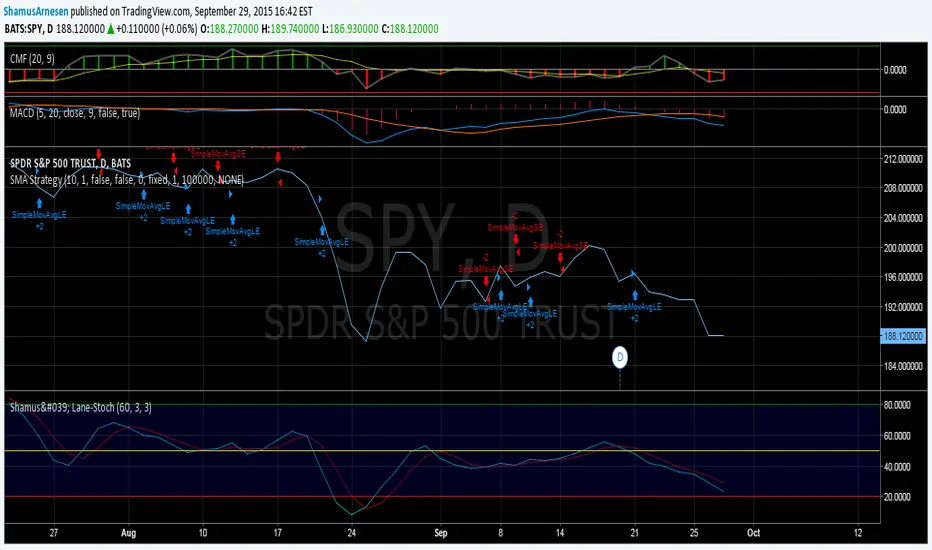
Task: Click the 25 date on time axis
Action: coord(694,533)
